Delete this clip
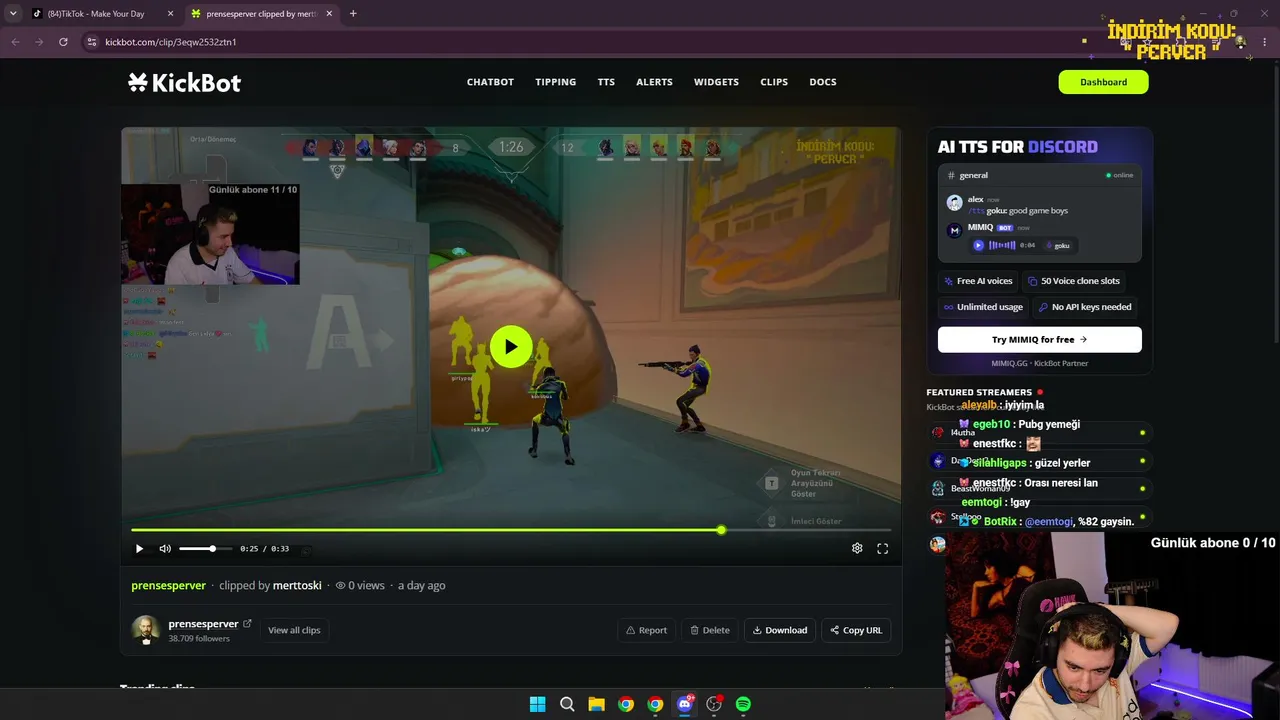The height and width of the screenshot is (720, 1280). [709, 630]
